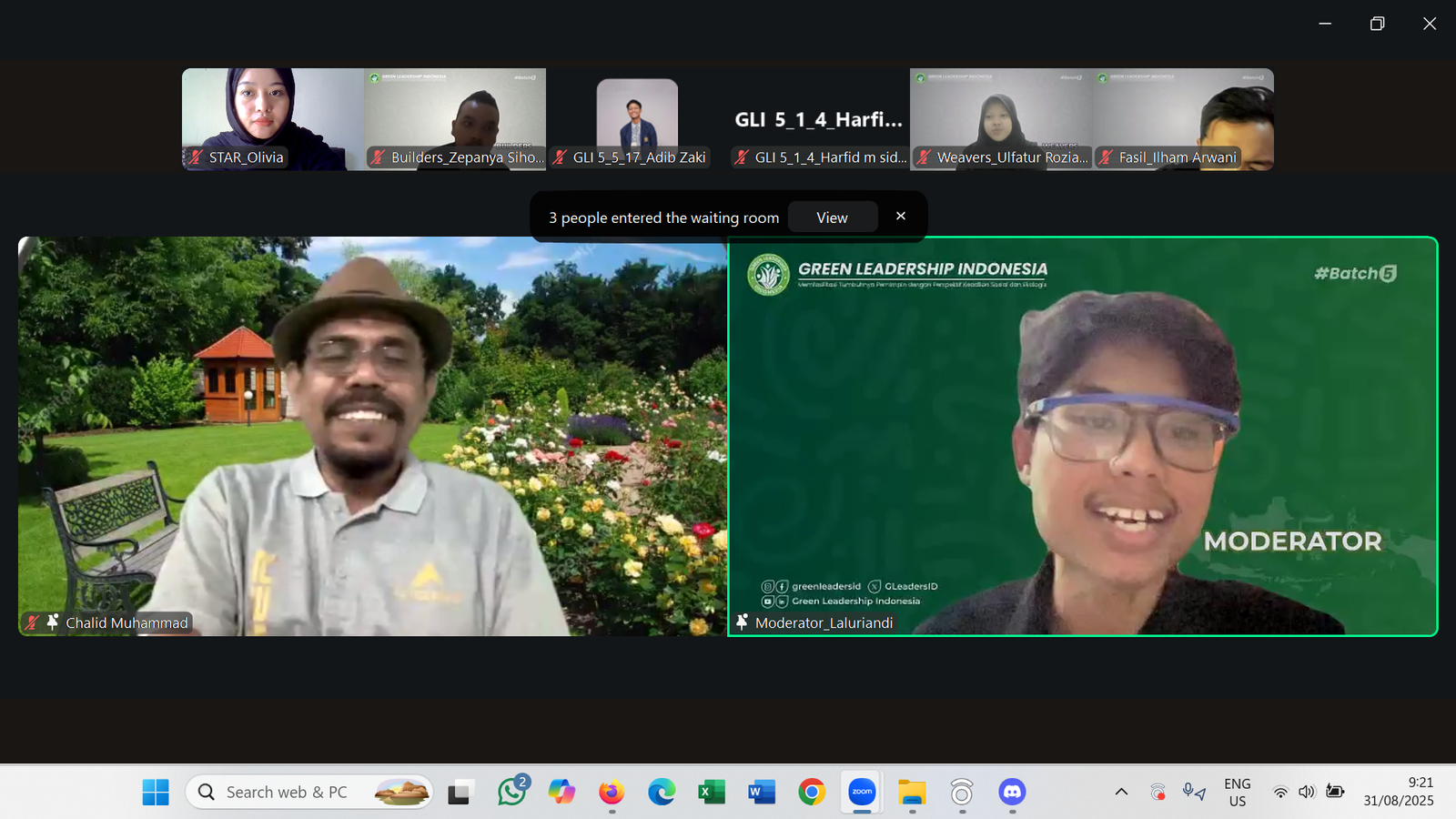Open the volume control in system tray

[x=1307, y=792]
